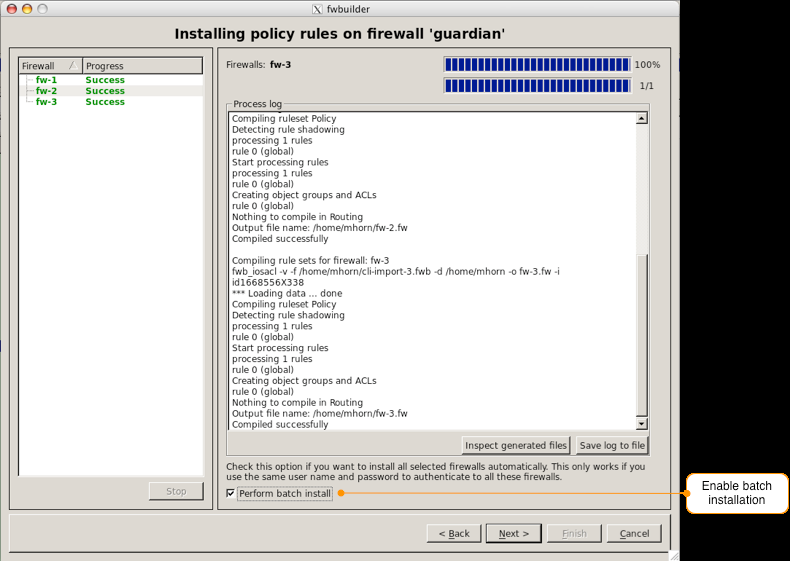
Task: Click the Back button
Action: click(454, 533)
